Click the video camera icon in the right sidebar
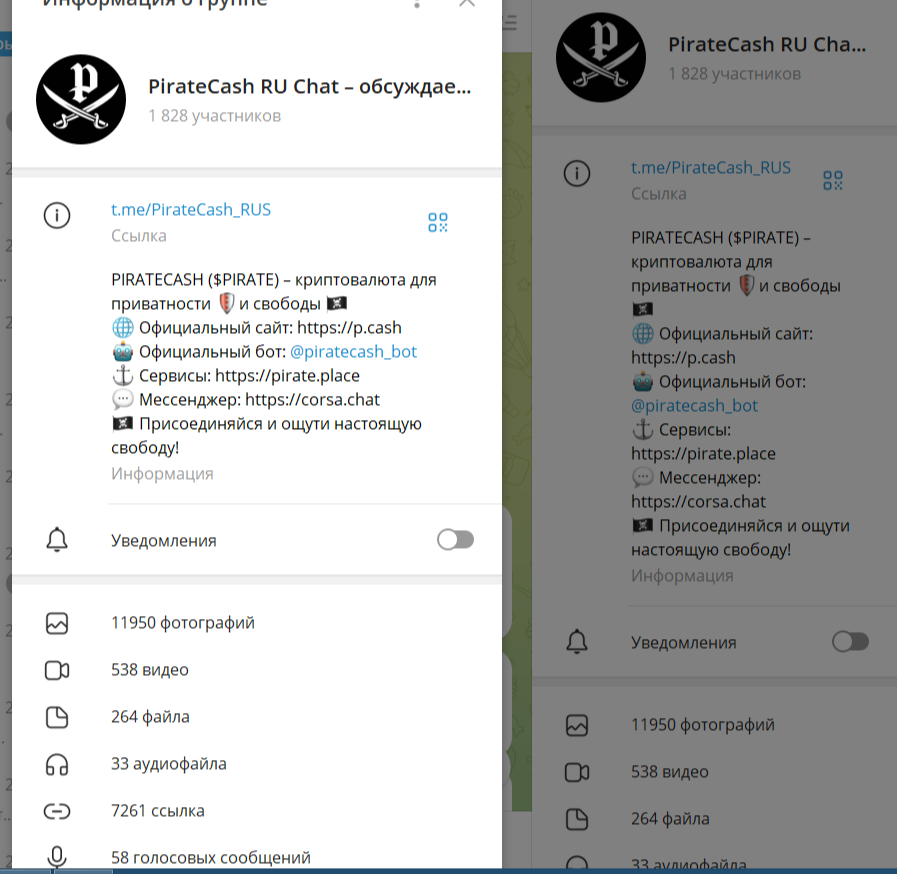Image resolution: width=897 pixels, height=874 pixels. pos(577,772)
